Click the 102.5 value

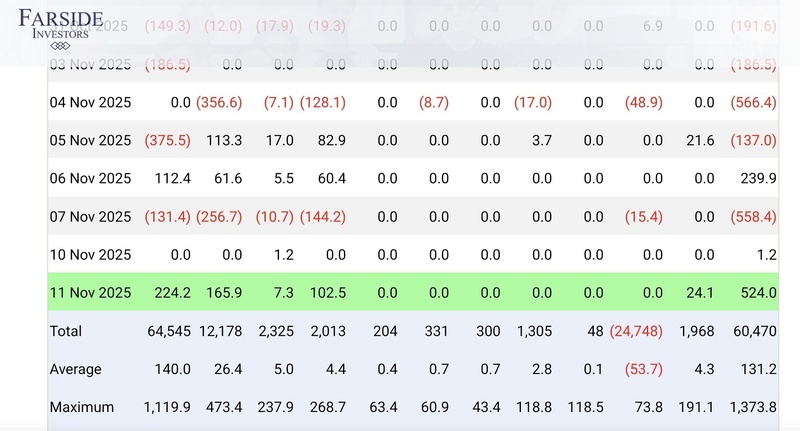[328, 293]
